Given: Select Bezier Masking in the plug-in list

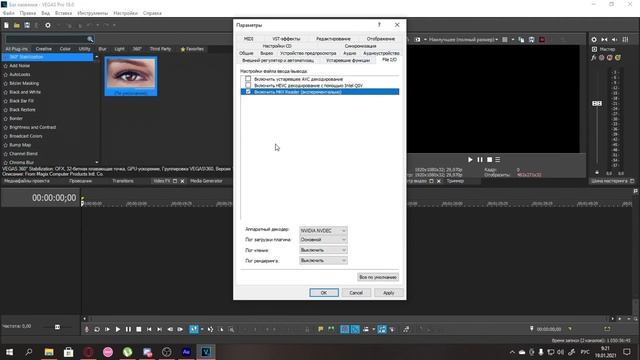Looking at the screenshot, I should point(24,83).
